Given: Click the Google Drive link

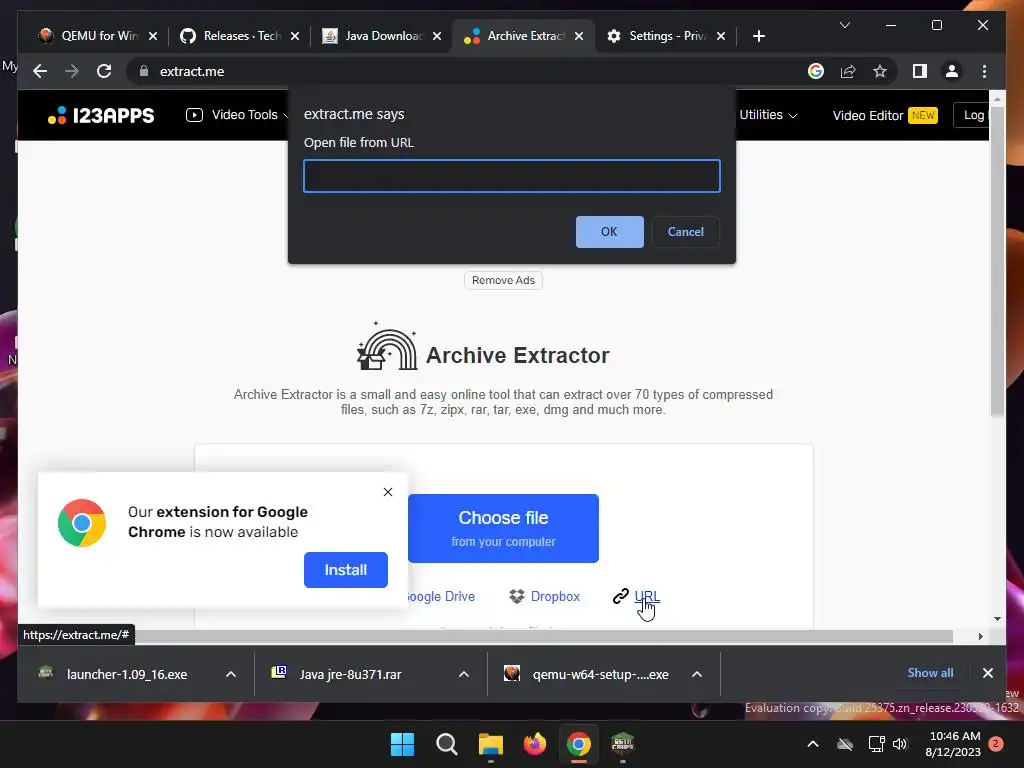Looking at the screenshot, I should [x=440, y=596].
